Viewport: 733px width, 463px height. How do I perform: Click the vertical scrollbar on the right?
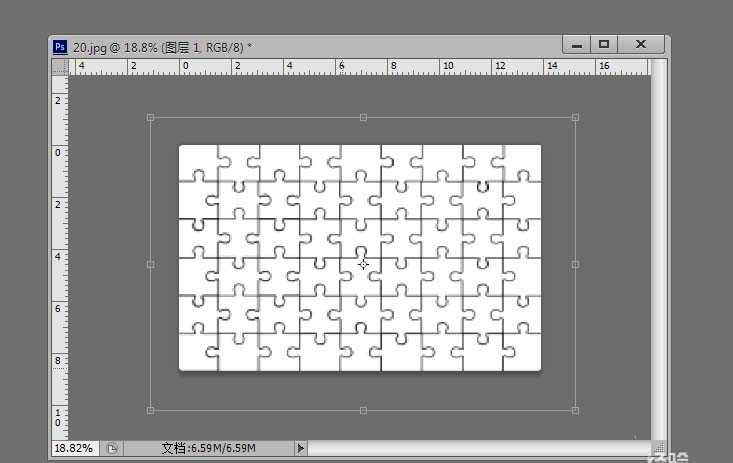[658, 250]
